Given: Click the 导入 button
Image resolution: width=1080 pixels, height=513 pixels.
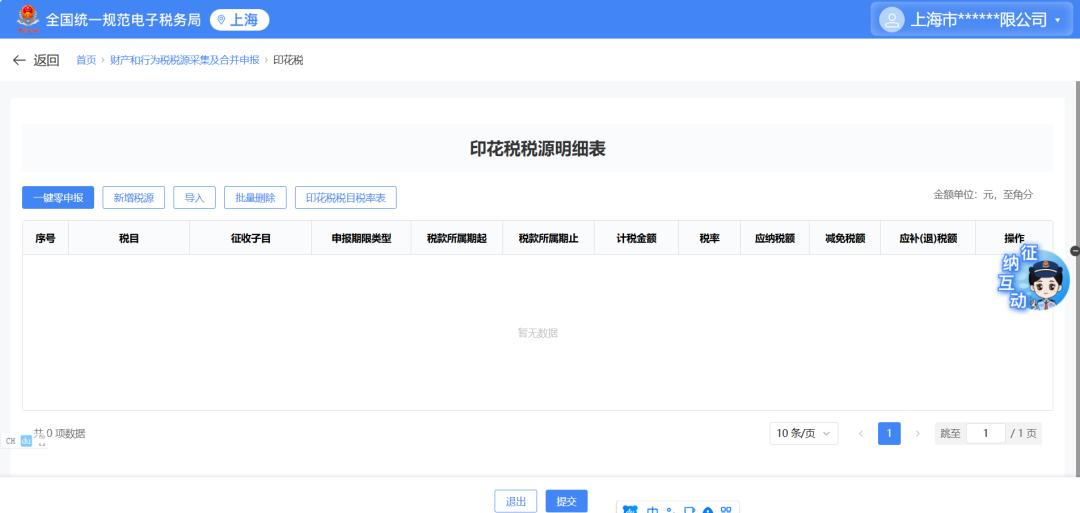Looking at the screenshot, I should pos(194,198).
